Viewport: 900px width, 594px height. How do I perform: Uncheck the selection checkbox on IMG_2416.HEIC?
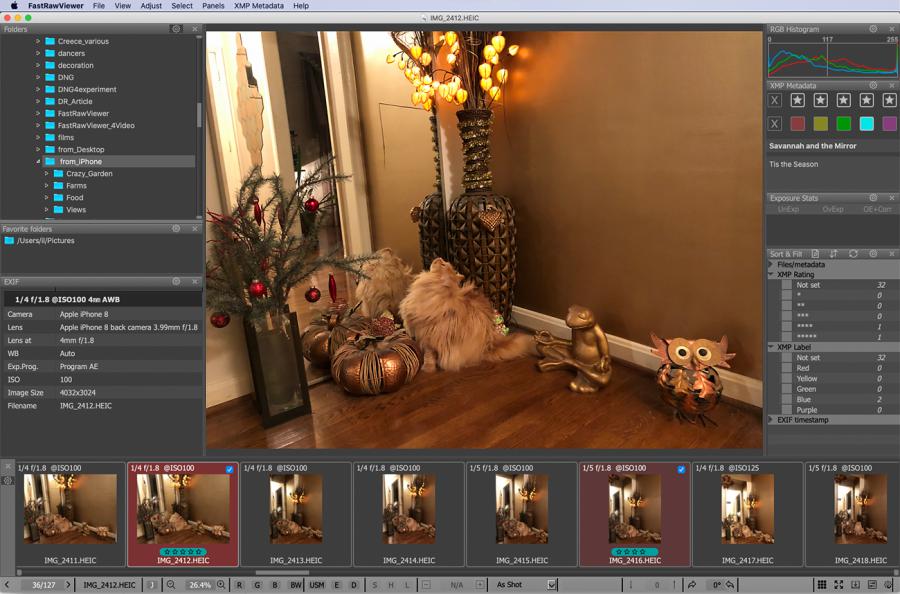681,469
